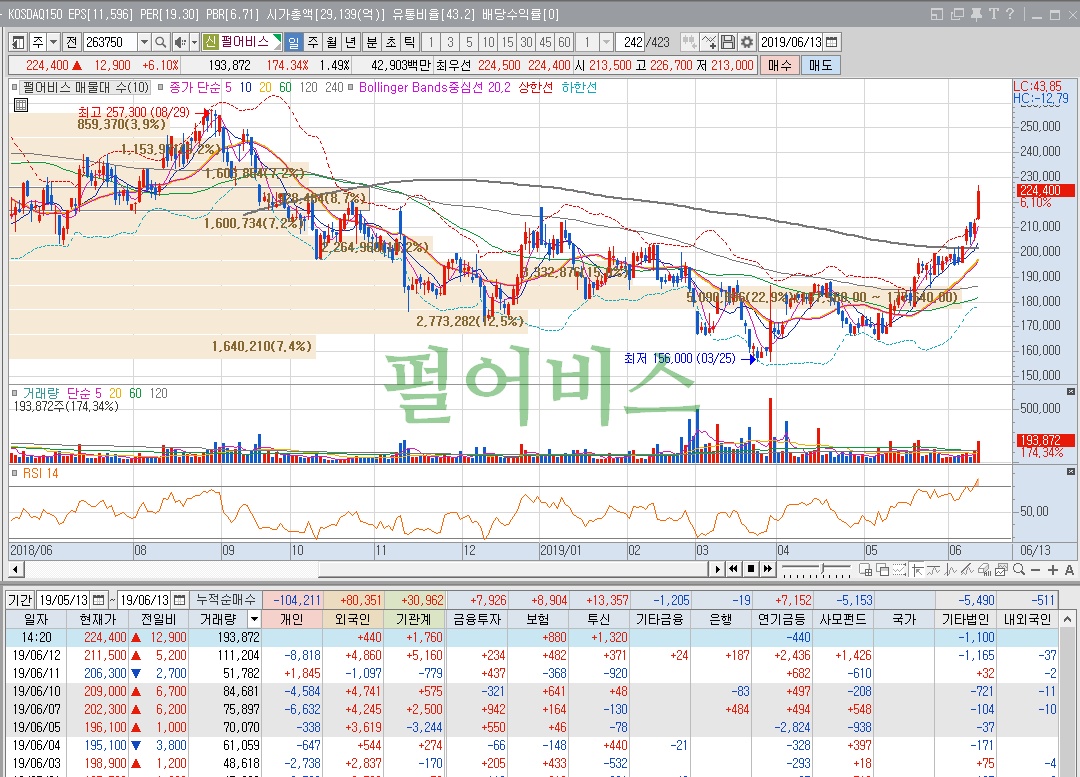1080x777 pixels.
Task: Click the 외국인 column header
Action: click(353, 619)
